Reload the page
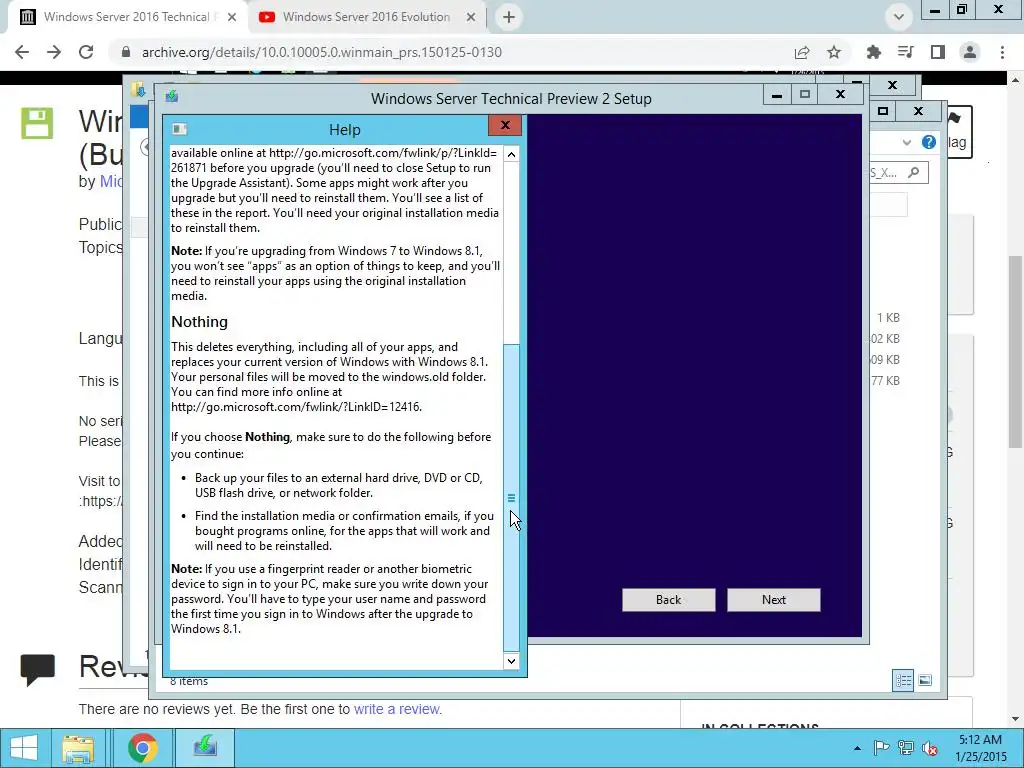This screenshot has height=768, width=1024. point(86,52)
